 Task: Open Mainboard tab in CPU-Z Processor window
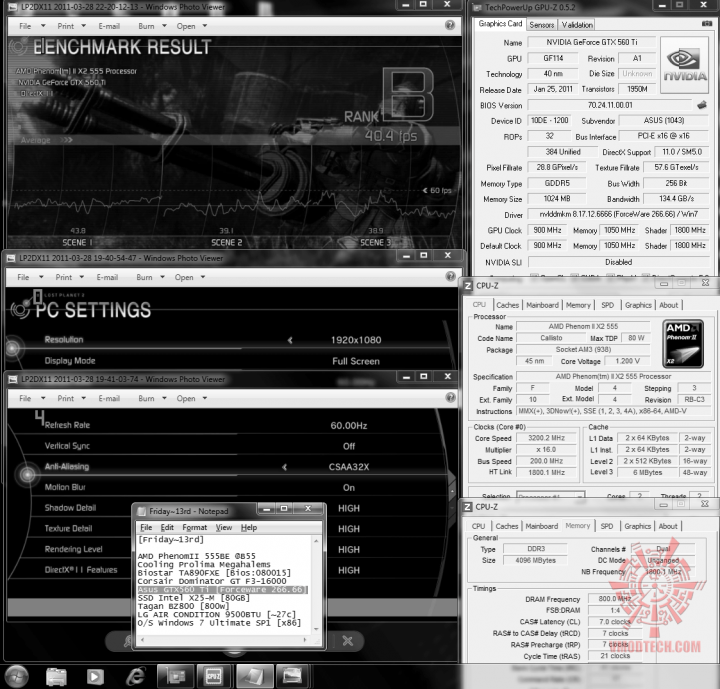542,305
